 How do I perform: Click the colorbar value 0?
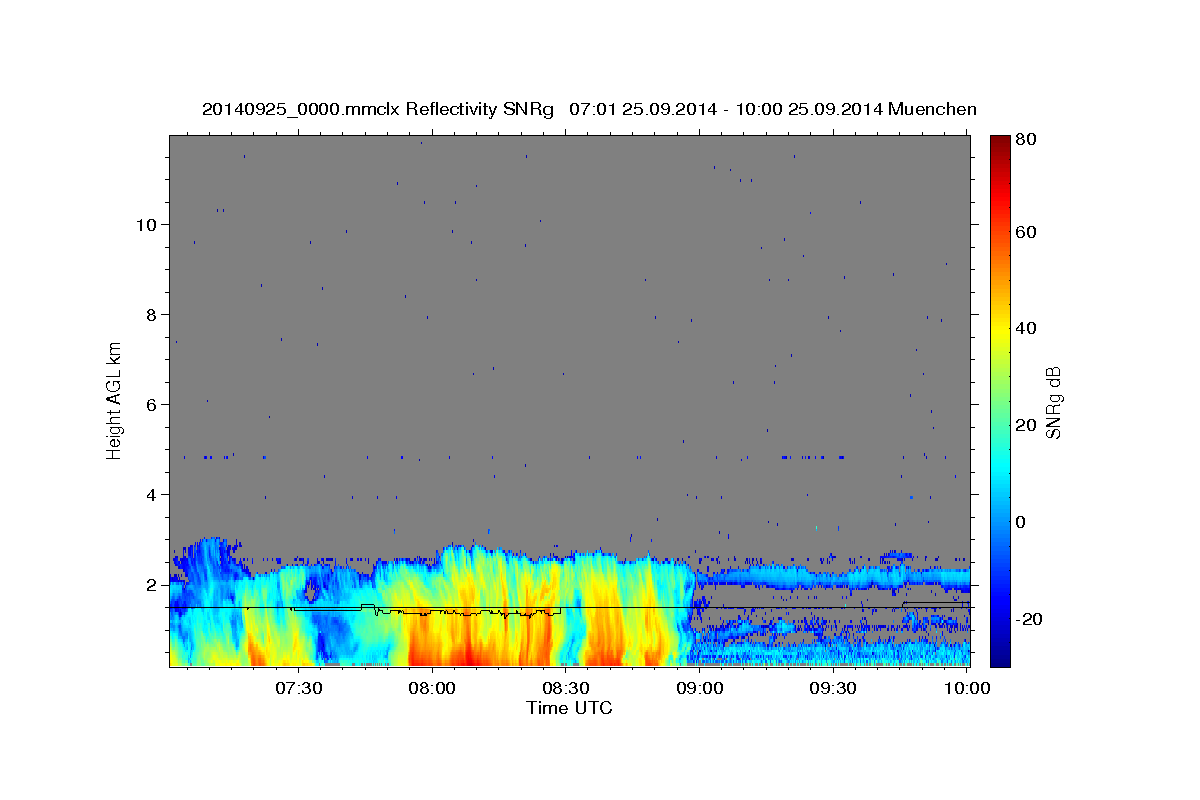pos(1023,522)
